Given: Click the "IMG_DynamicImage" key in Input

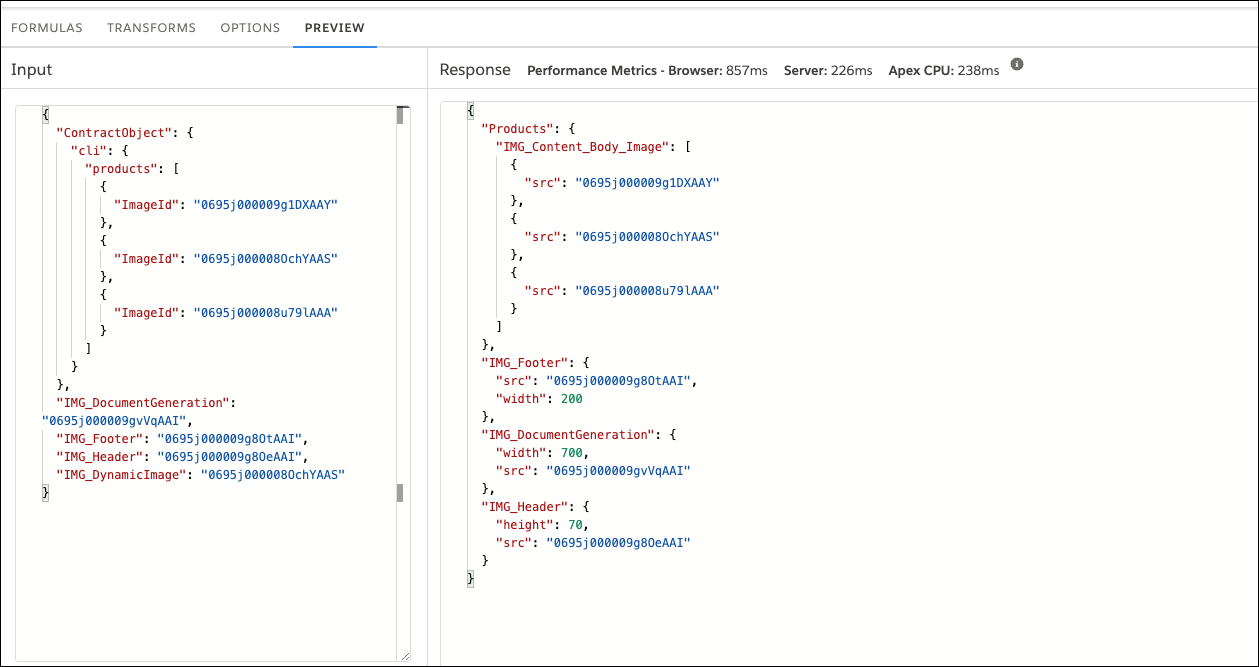Looking at the screenshot, I should coord(122,475).
